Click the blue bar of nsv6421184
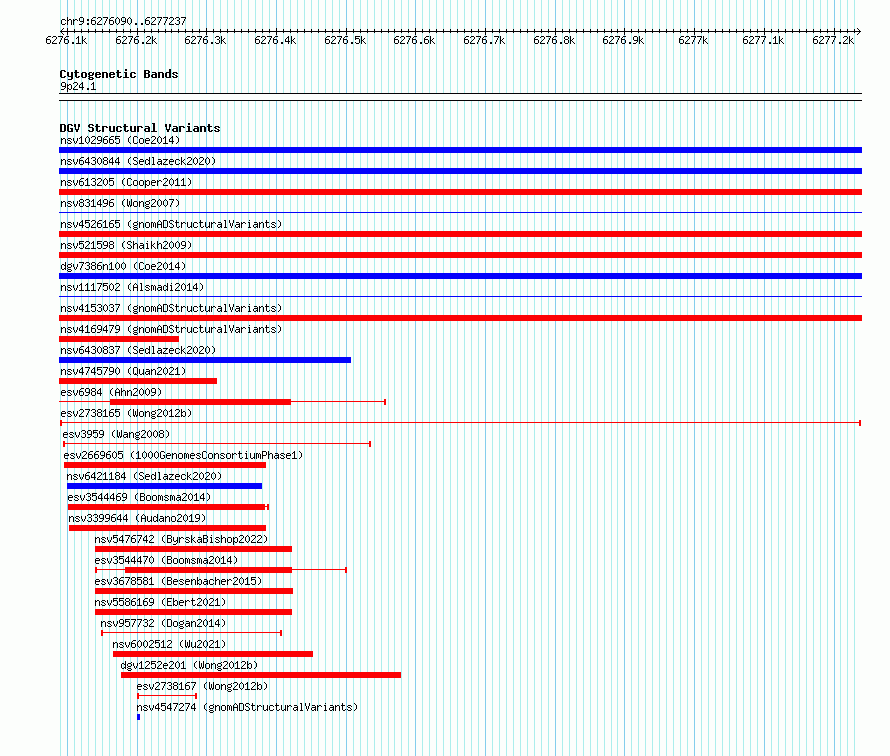890x756 pixels. (165, 486)
